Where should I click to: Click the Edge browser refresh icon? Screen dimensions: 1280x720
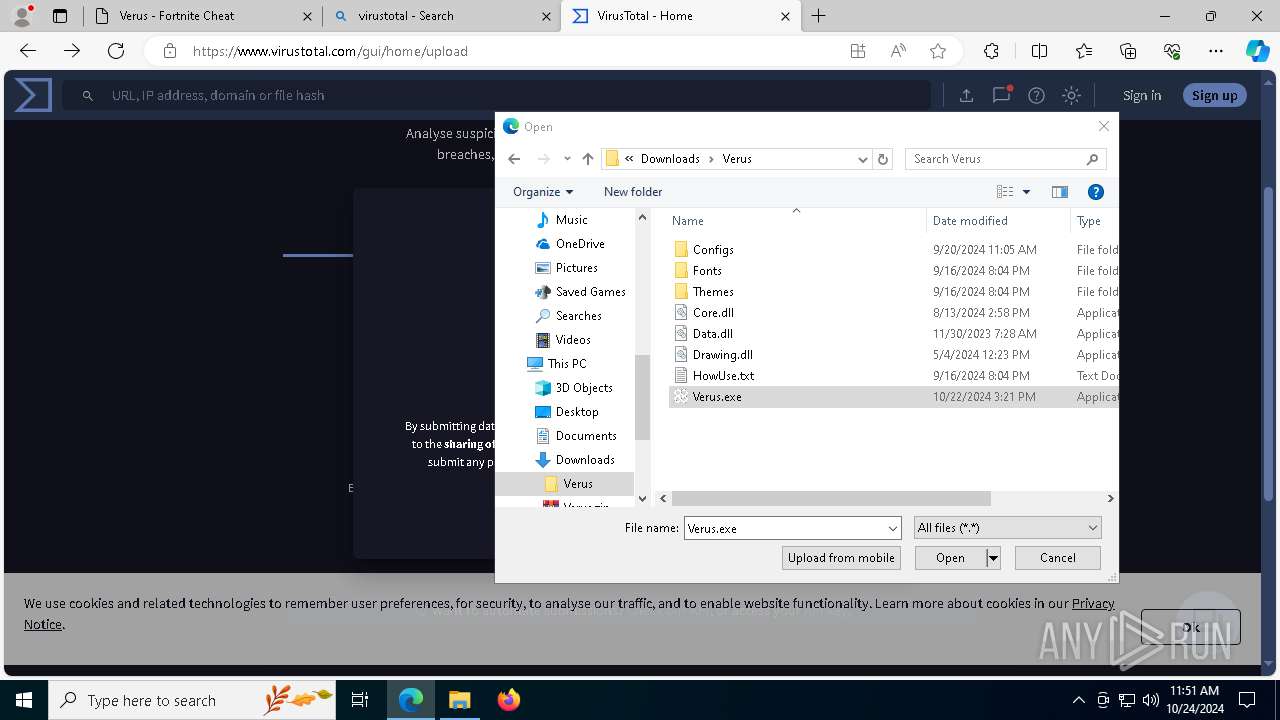click(x=116, y=51)
